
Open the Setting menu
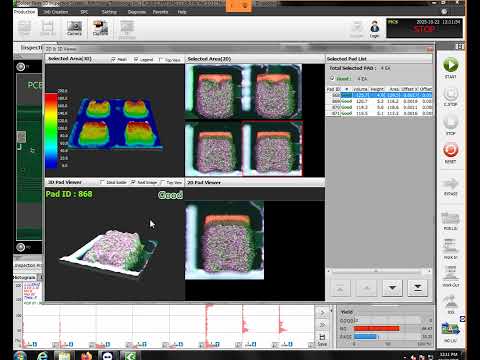click(109, 12)
